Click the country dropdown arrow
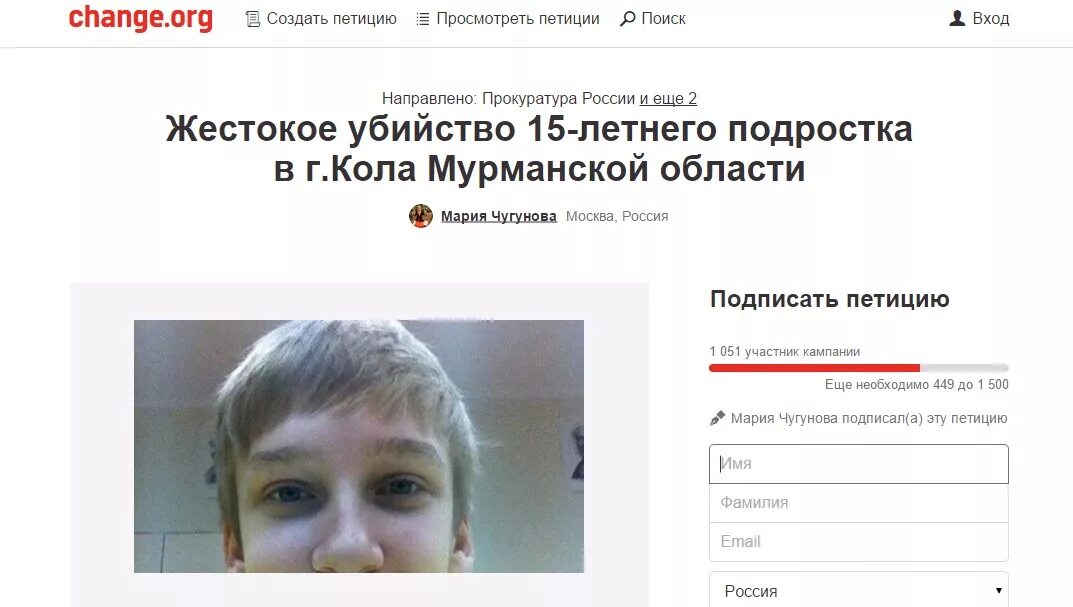 pos(998,591)
